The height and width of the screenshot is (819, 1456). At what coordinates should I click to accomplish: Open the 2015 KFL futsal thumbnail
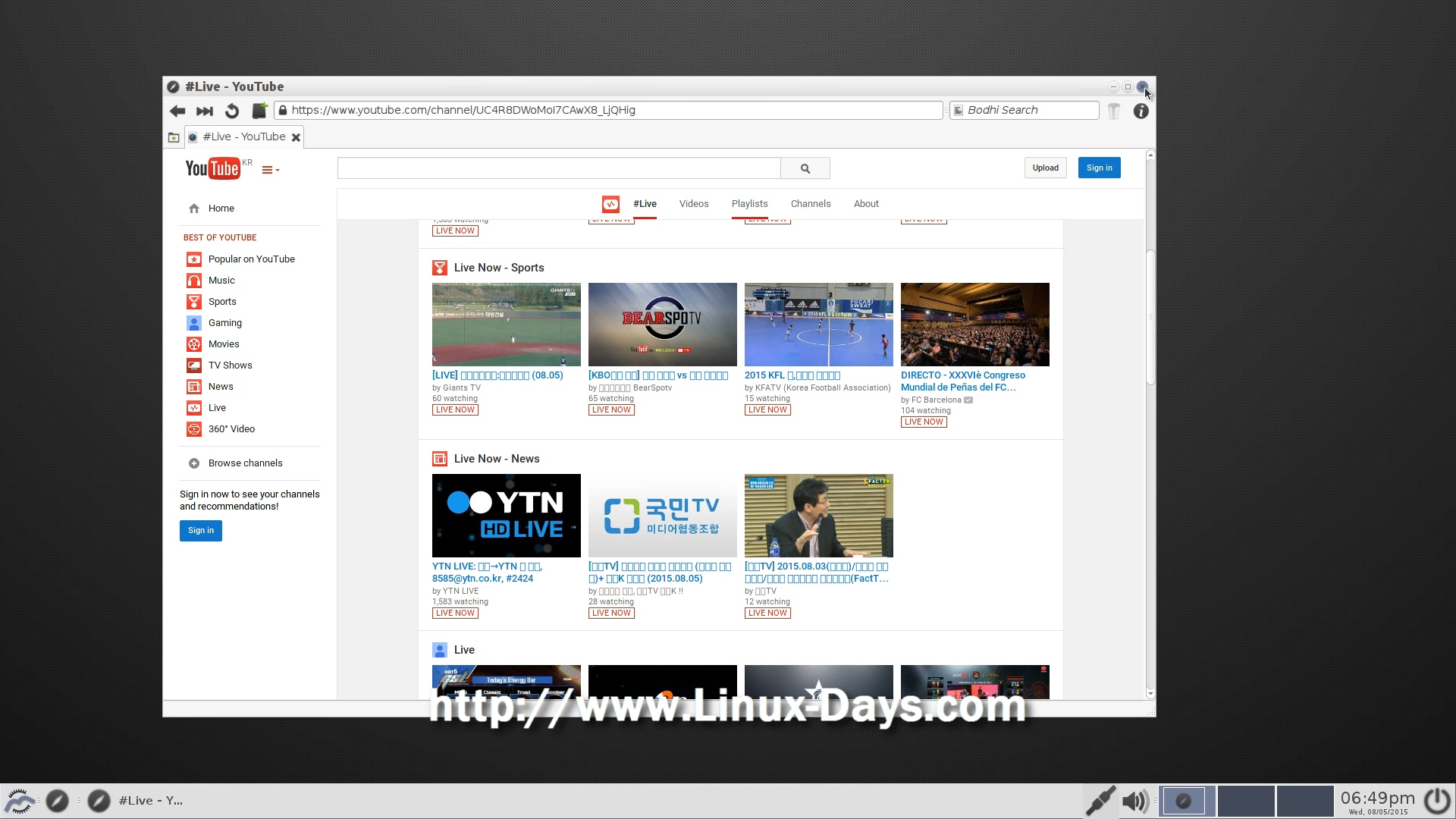(x=819, y=325)
